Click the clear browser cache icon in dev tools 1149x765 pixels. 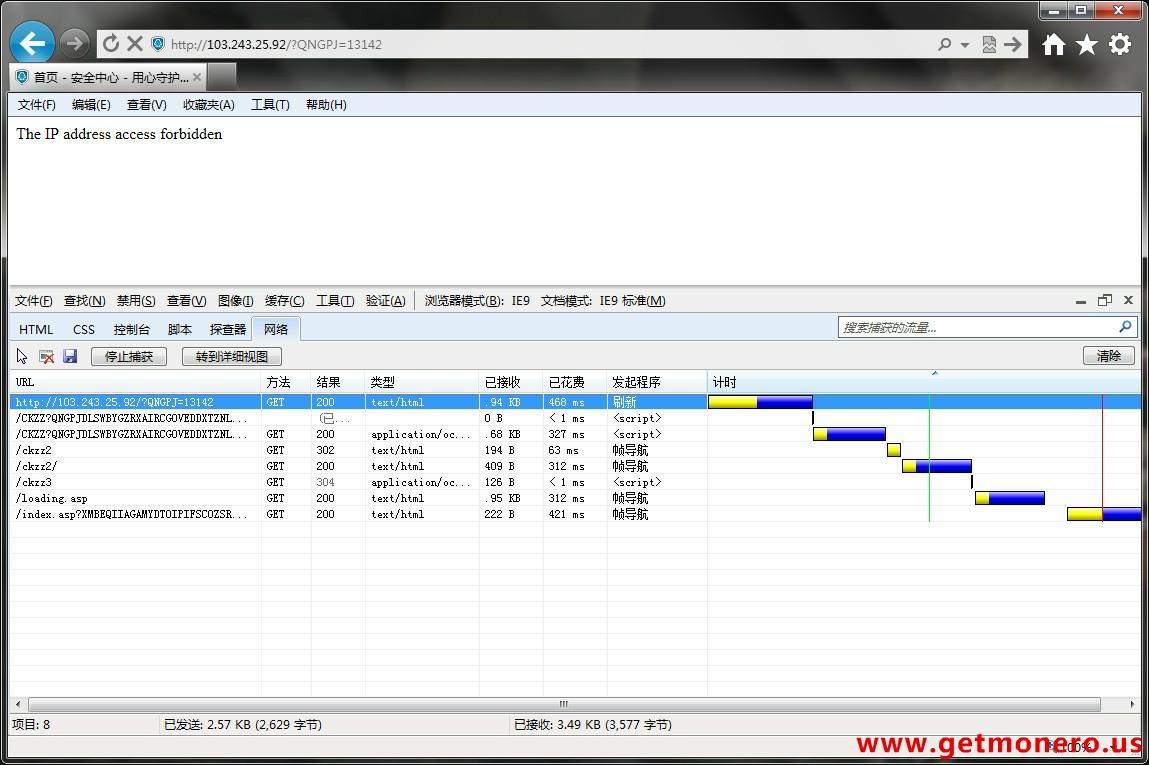click(x=46, y=356)
